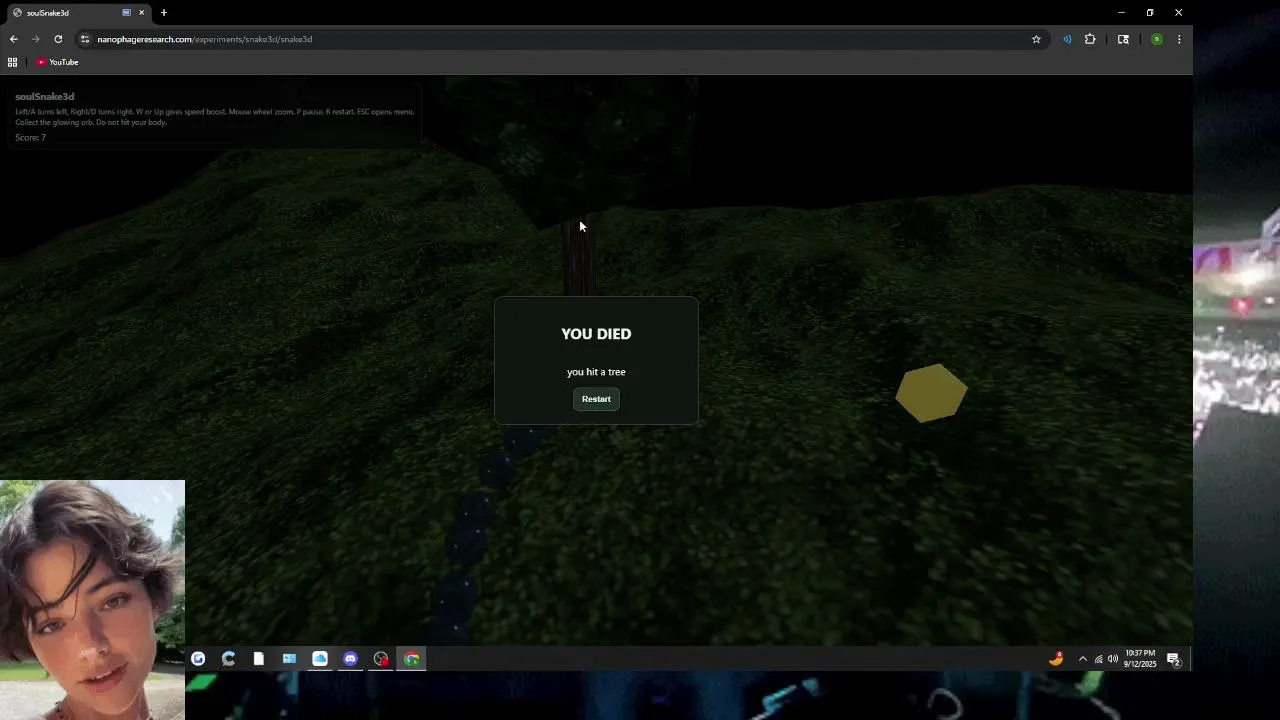Click the blue media/audio icon in toolbar
The height and width of the screenshot is (720, 1280).
(x=1067, y=39)
